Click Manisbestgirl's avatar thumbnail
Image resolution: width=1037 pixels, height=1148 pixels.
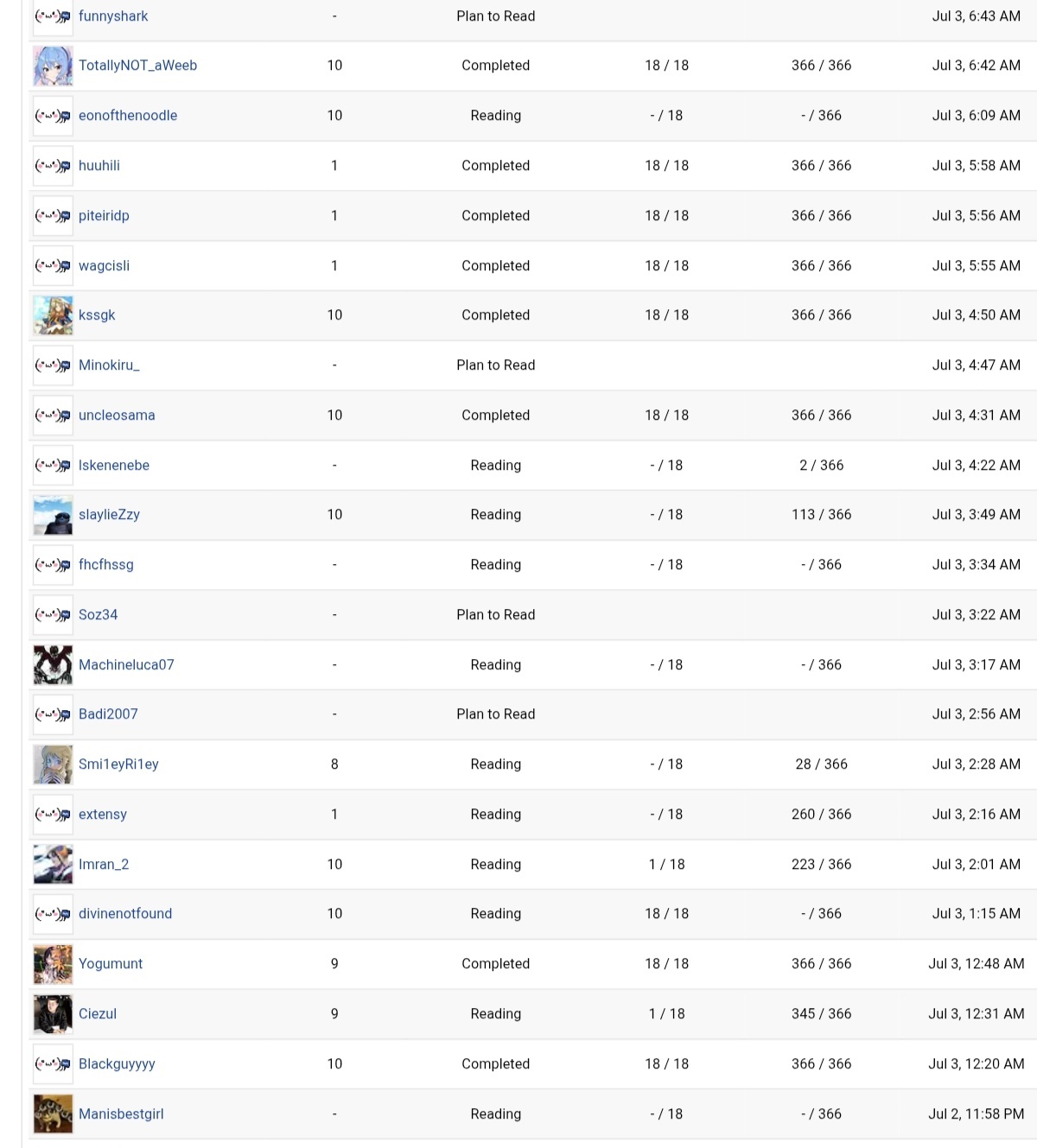53,1114
